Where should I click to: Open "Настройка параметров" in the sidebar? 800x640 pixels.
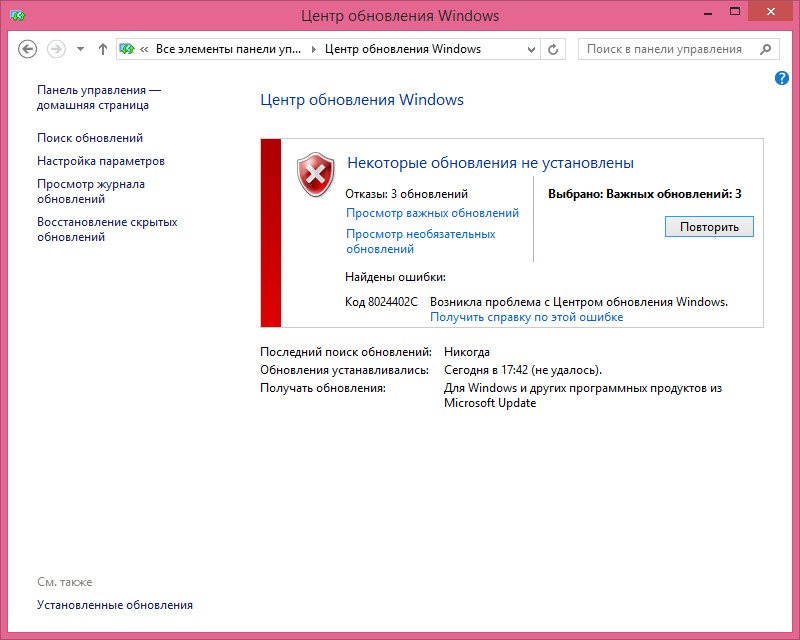click(x=101, y=161)
